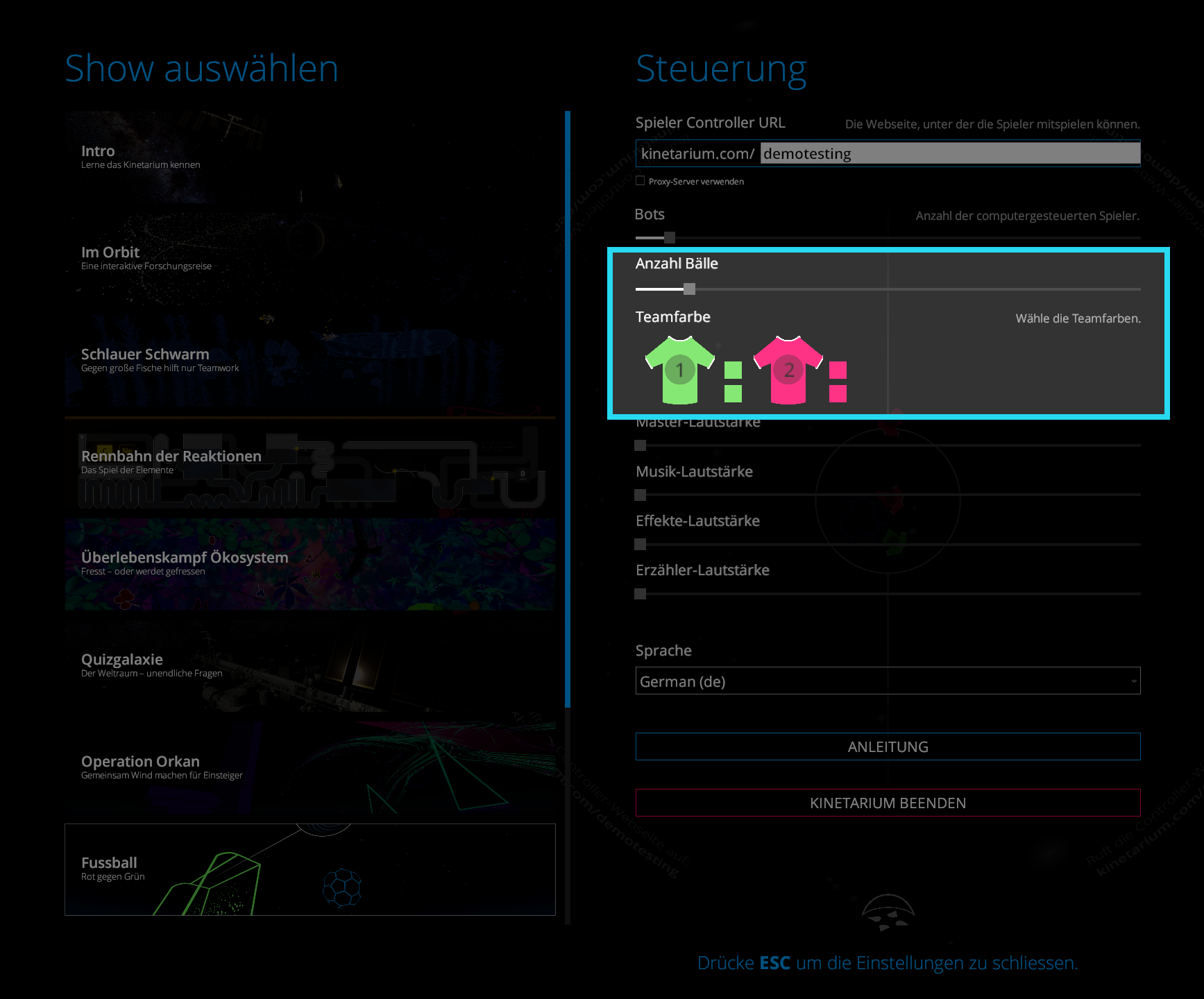Pick the Schlauer Schwarm show
This screenshot has width=1204, height=999.
coord(310,360)
